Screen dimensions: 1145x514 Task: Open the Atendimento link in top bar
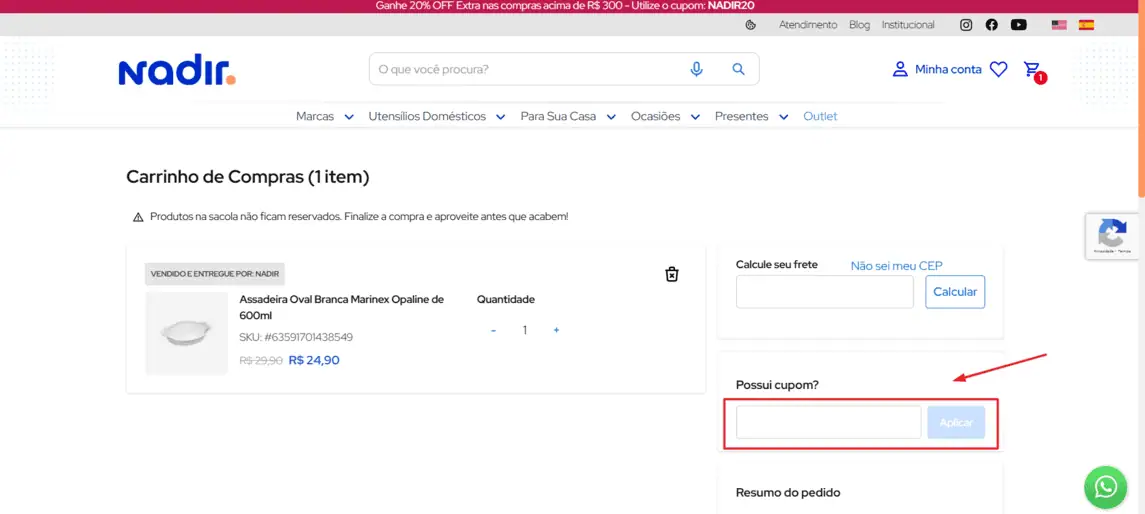[x=808, y=25]
